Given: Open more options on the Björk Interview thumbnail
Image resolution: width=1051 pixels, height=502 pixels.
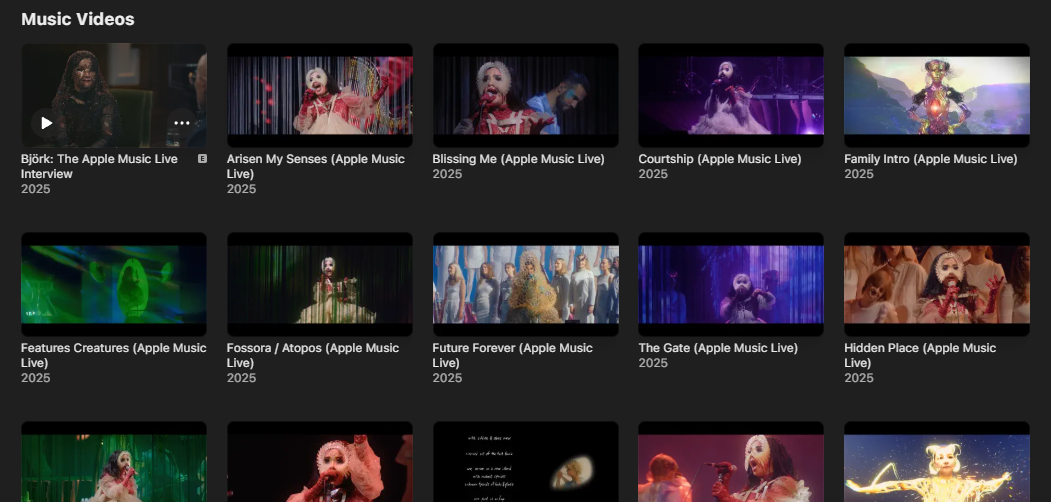Looking at the screenshot, I should 182,123.
